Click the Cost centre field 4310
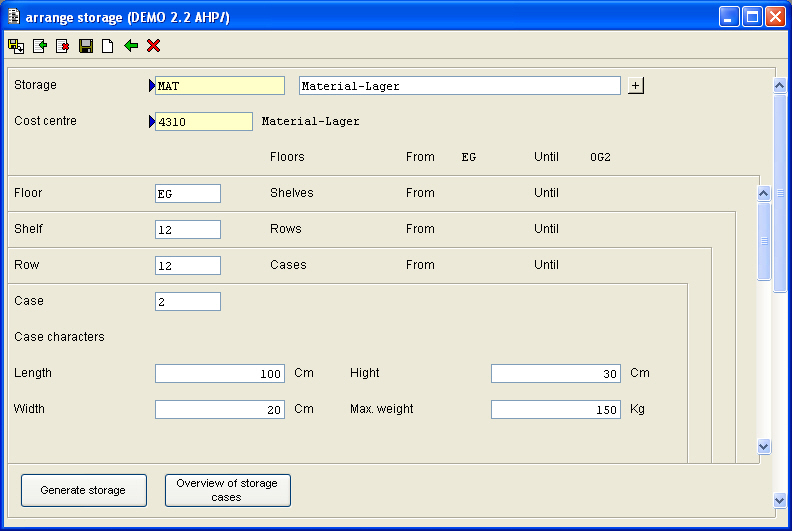This screenshot has width=792, height=531. 204,122
